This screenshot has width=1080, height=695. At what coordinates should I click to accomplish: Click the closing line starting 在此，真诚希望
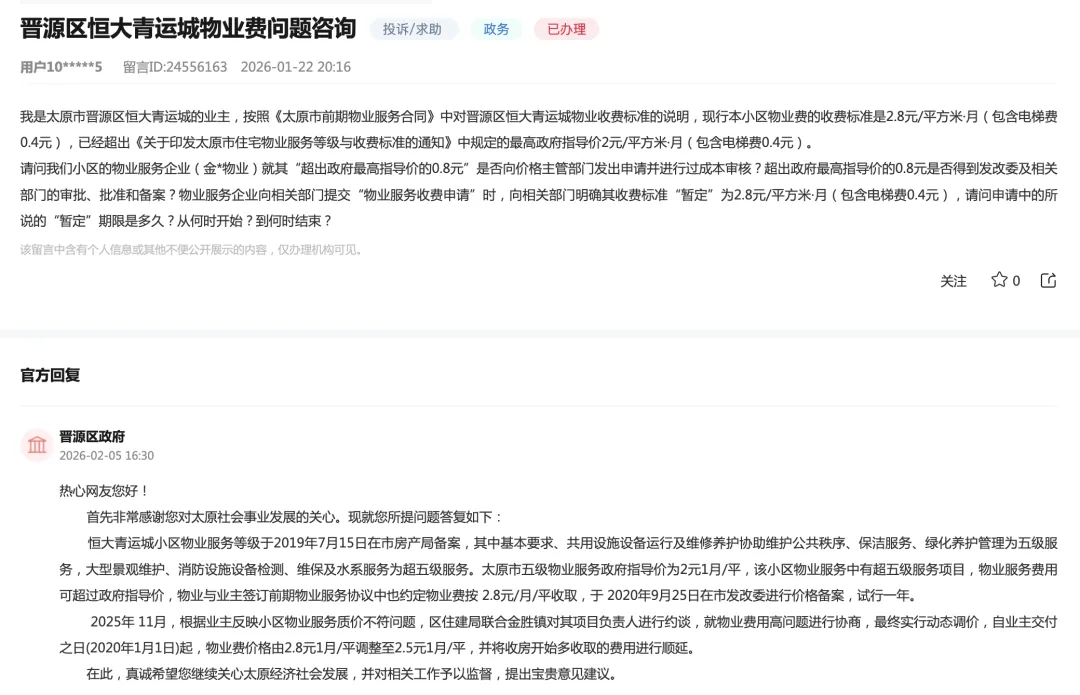(353, 674)
